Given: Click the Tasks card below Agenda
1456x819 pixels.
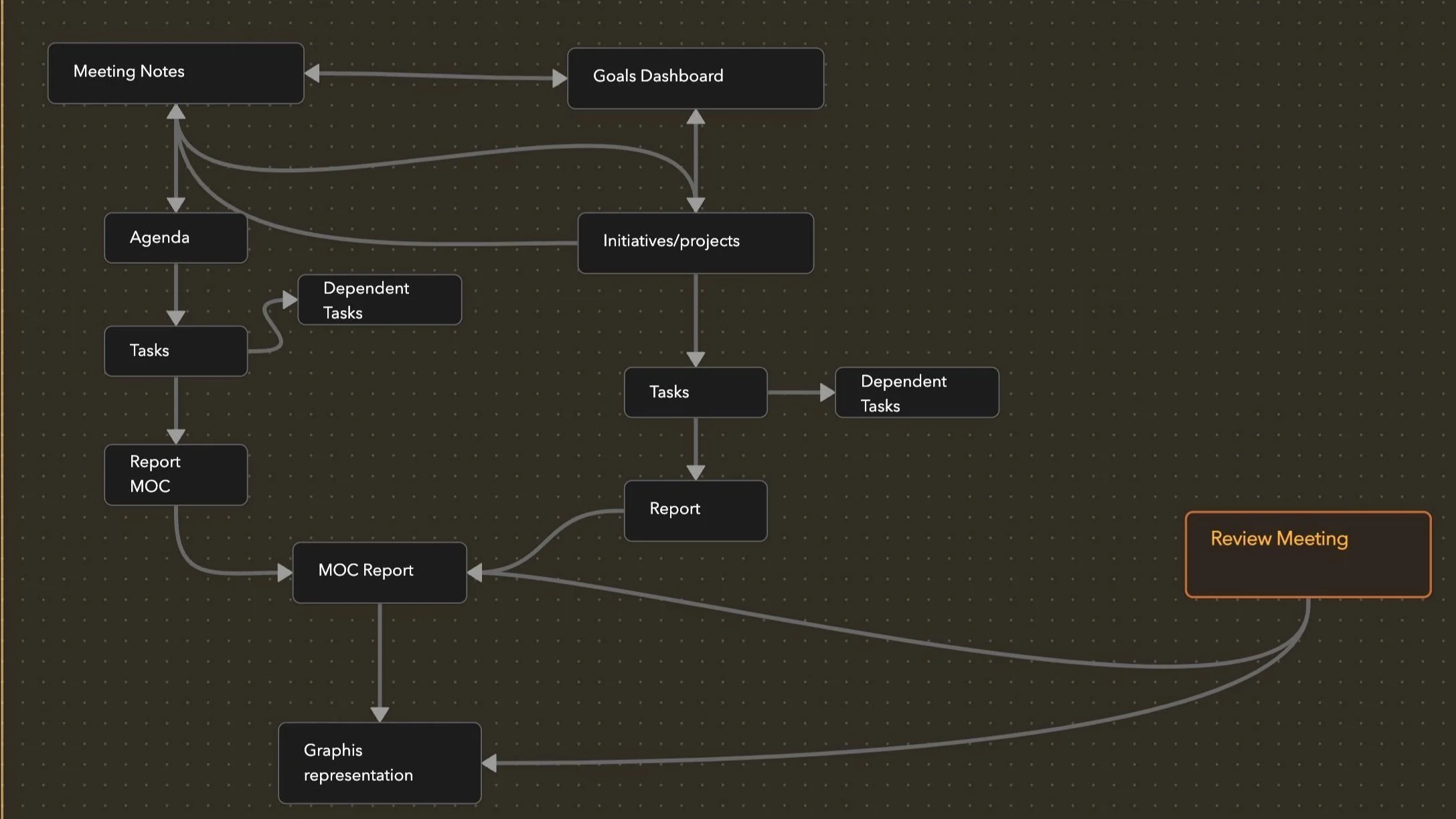Looking at the screenshot, I should click(175, 351).
